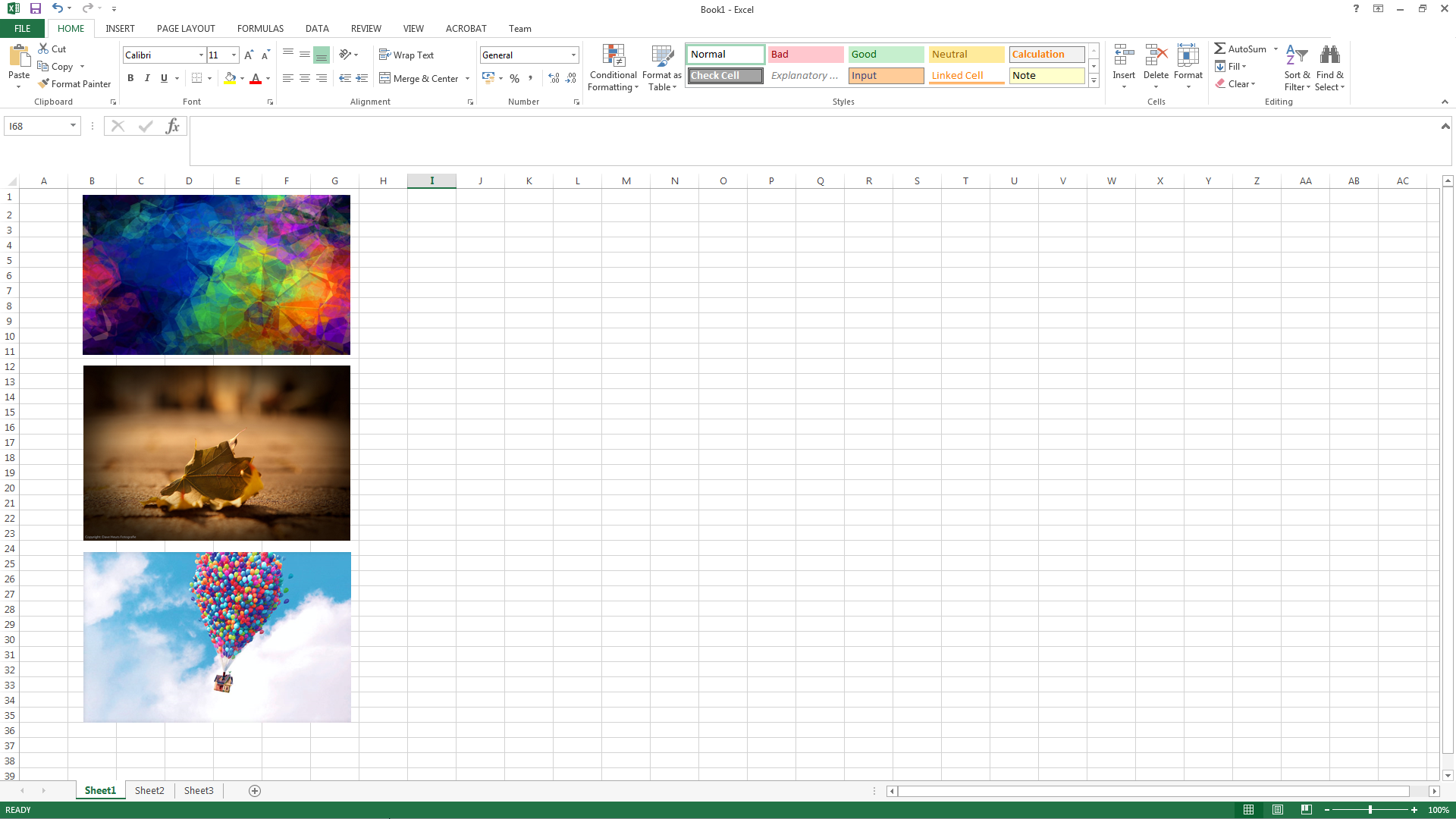
Task: Apply Percent Style number format
Action: [514, 78]
